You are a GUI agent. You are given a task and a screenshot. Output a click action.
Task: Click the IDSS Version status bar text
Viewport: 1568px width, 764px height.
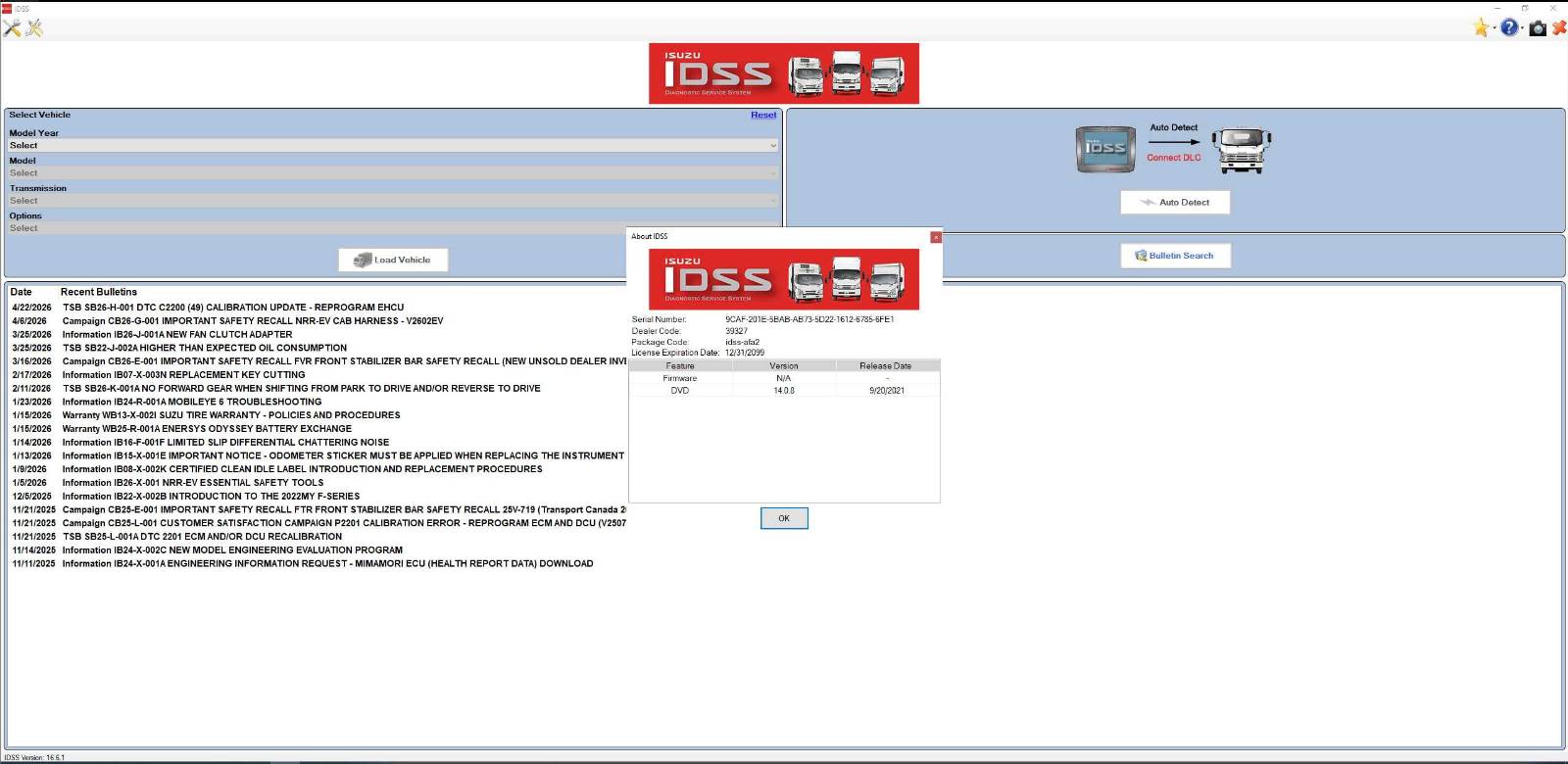(x=34, y=758)
